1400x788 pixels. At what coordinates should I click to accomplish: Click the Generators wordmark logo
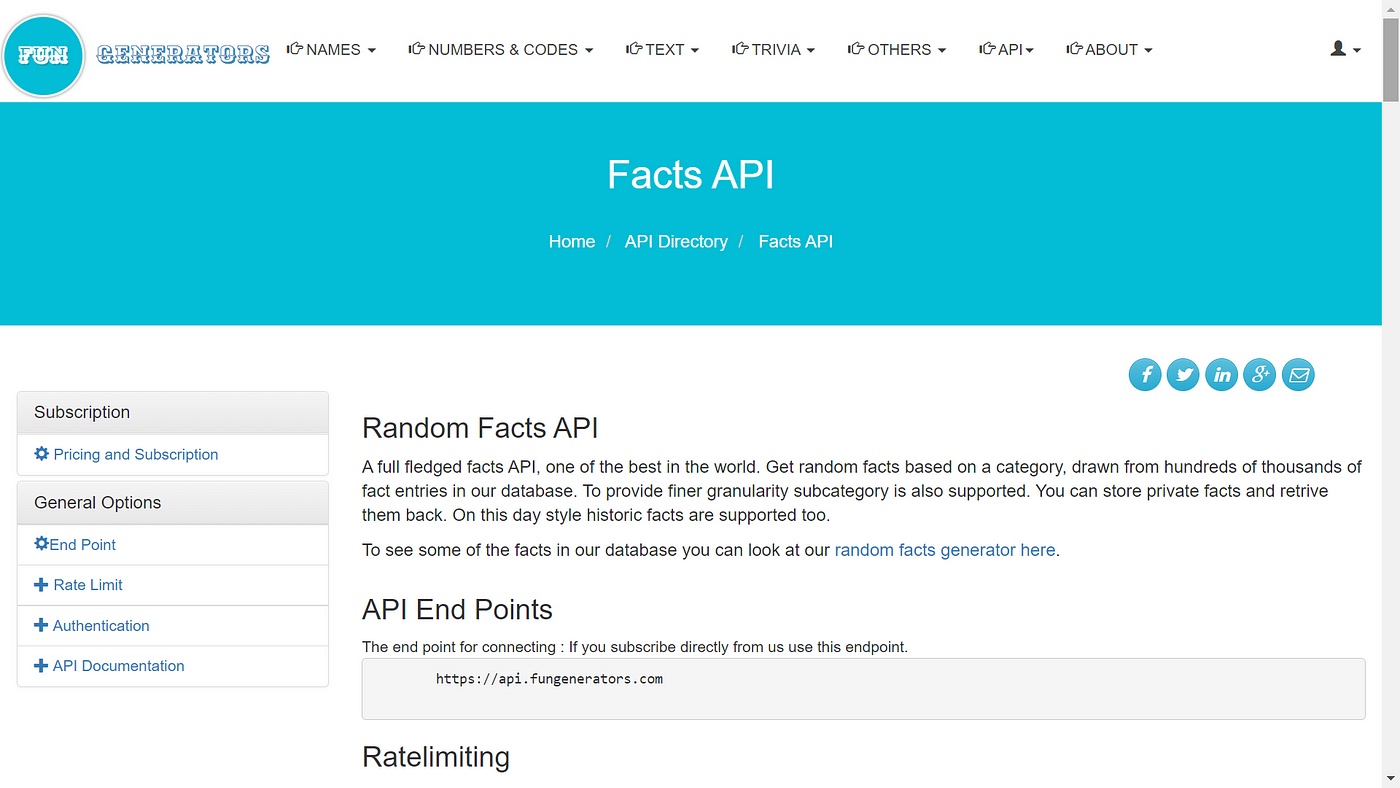183,54
